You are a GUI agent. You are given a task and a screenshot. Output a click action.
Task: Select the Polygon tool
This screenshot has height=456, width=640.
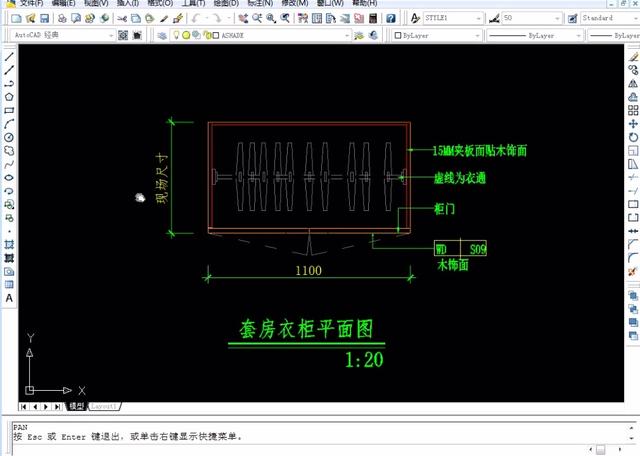pos(9,97)
